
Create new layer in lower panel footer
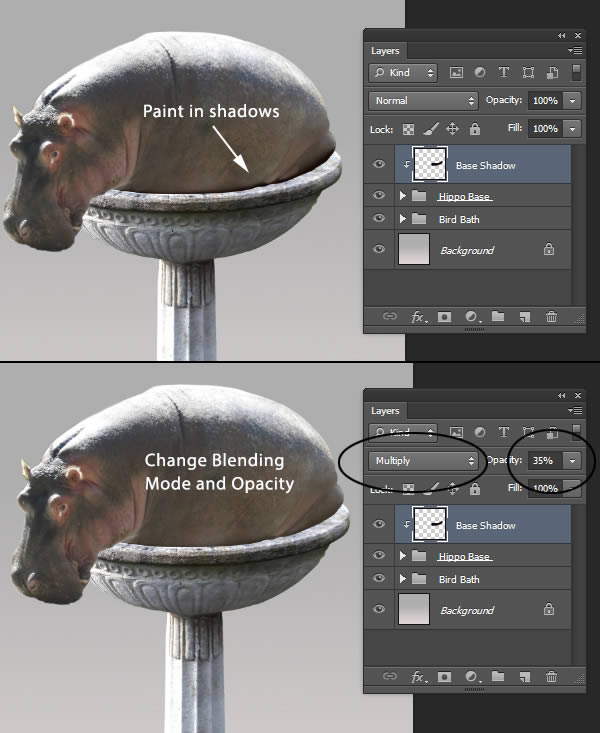[x=525, y=677]
